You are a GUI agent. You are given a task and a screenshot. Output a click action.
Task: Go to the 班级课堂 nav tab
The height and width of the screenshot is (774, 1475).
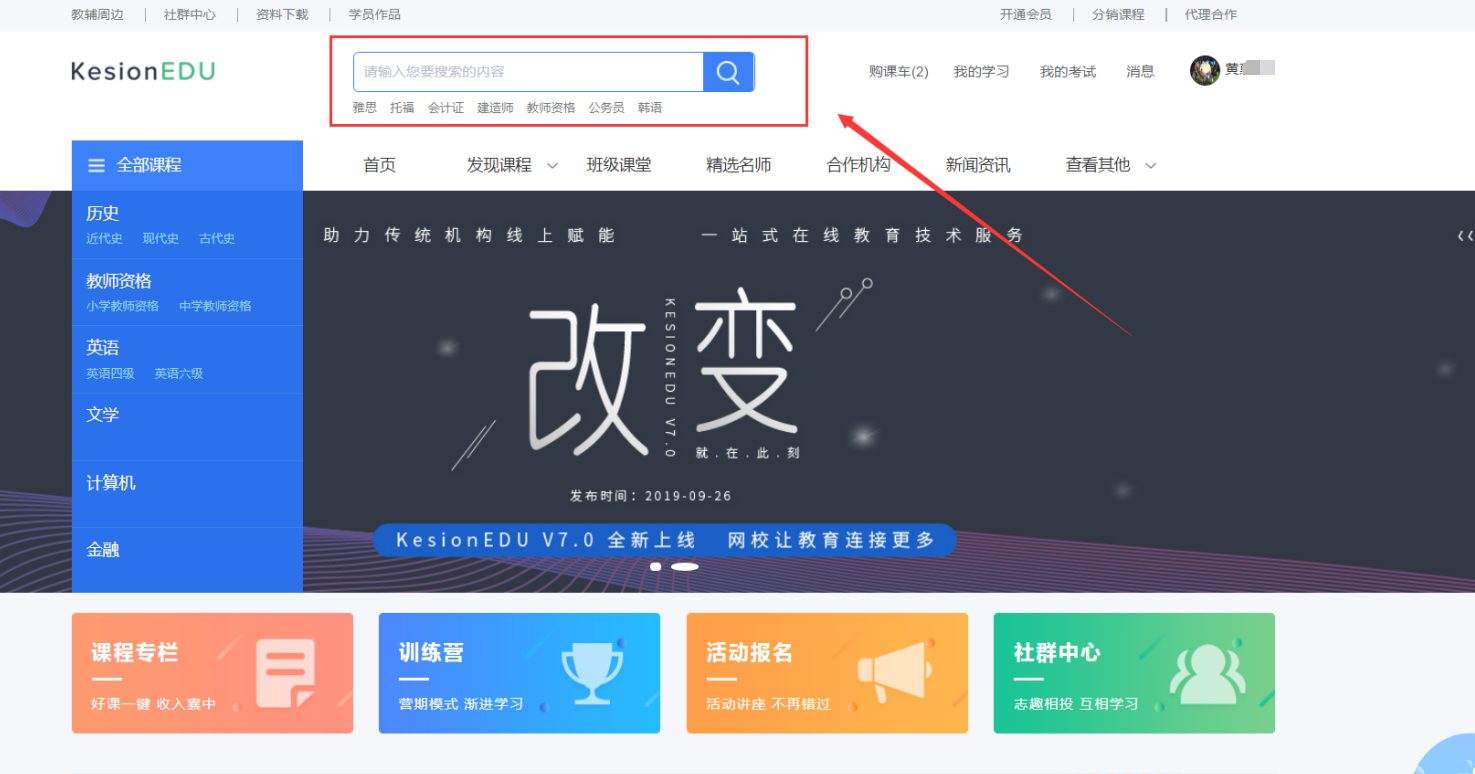619,165
